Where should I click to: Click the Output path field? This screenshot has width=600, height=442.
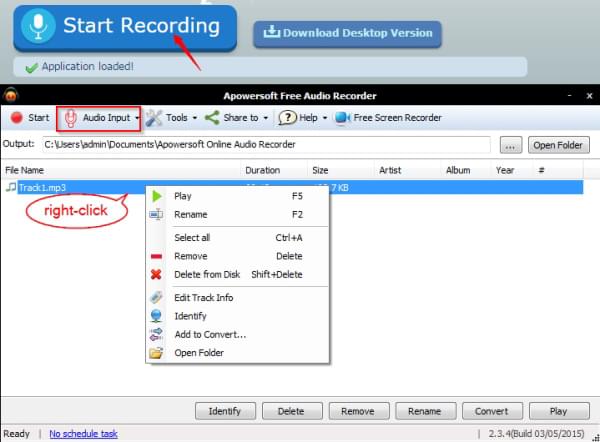coord(266,145)
